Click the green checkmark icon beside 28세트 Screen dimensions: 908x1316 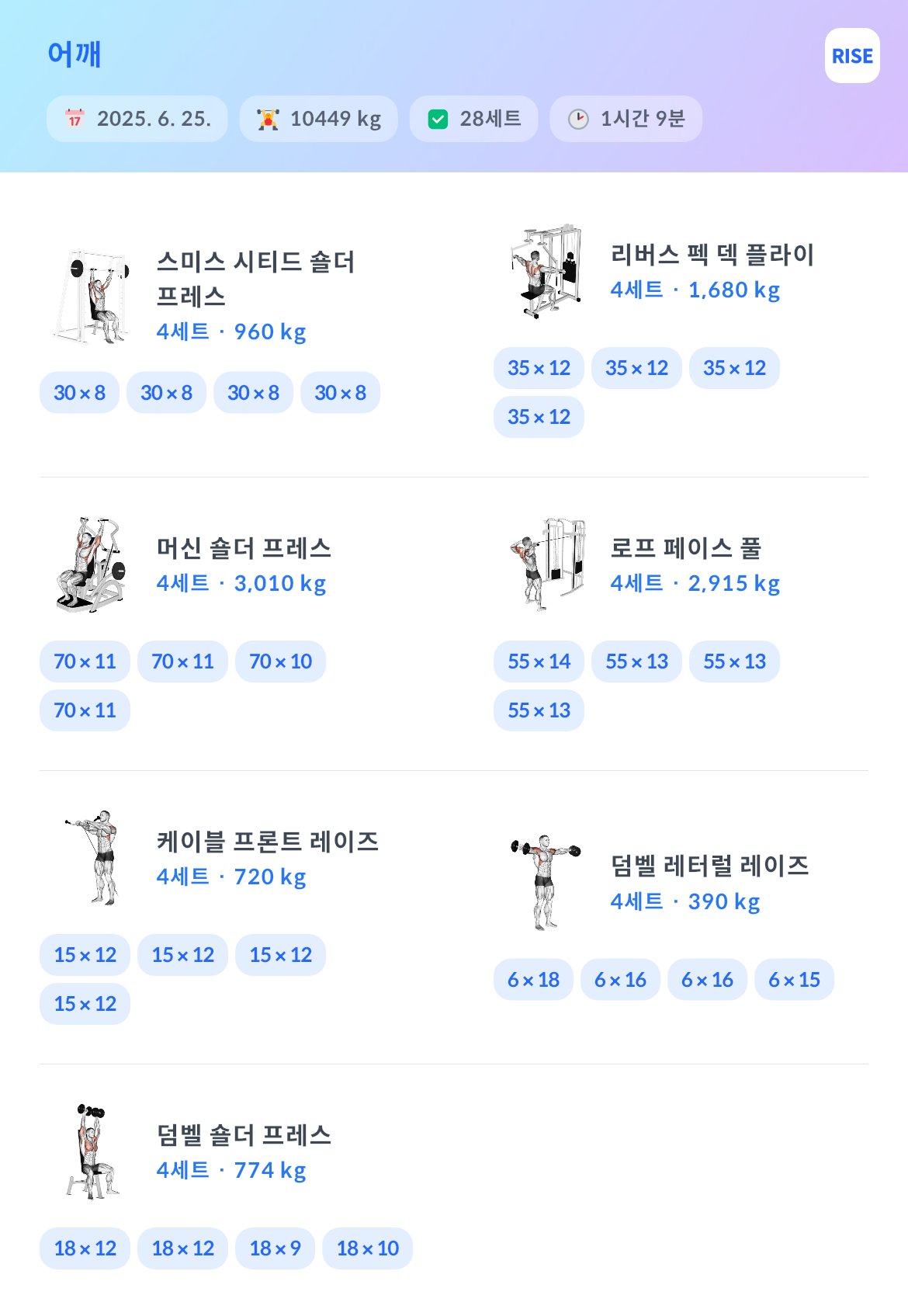tap(438, 119)
